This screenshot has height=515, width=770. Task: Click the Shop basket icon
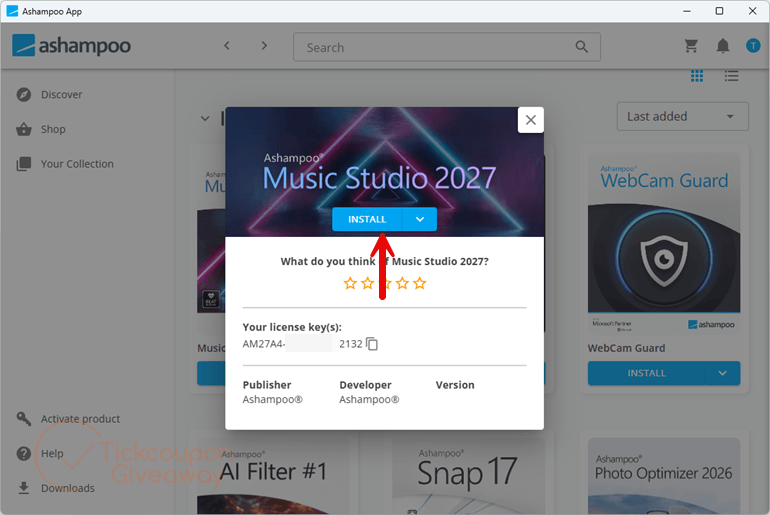(x=24, y=129)
